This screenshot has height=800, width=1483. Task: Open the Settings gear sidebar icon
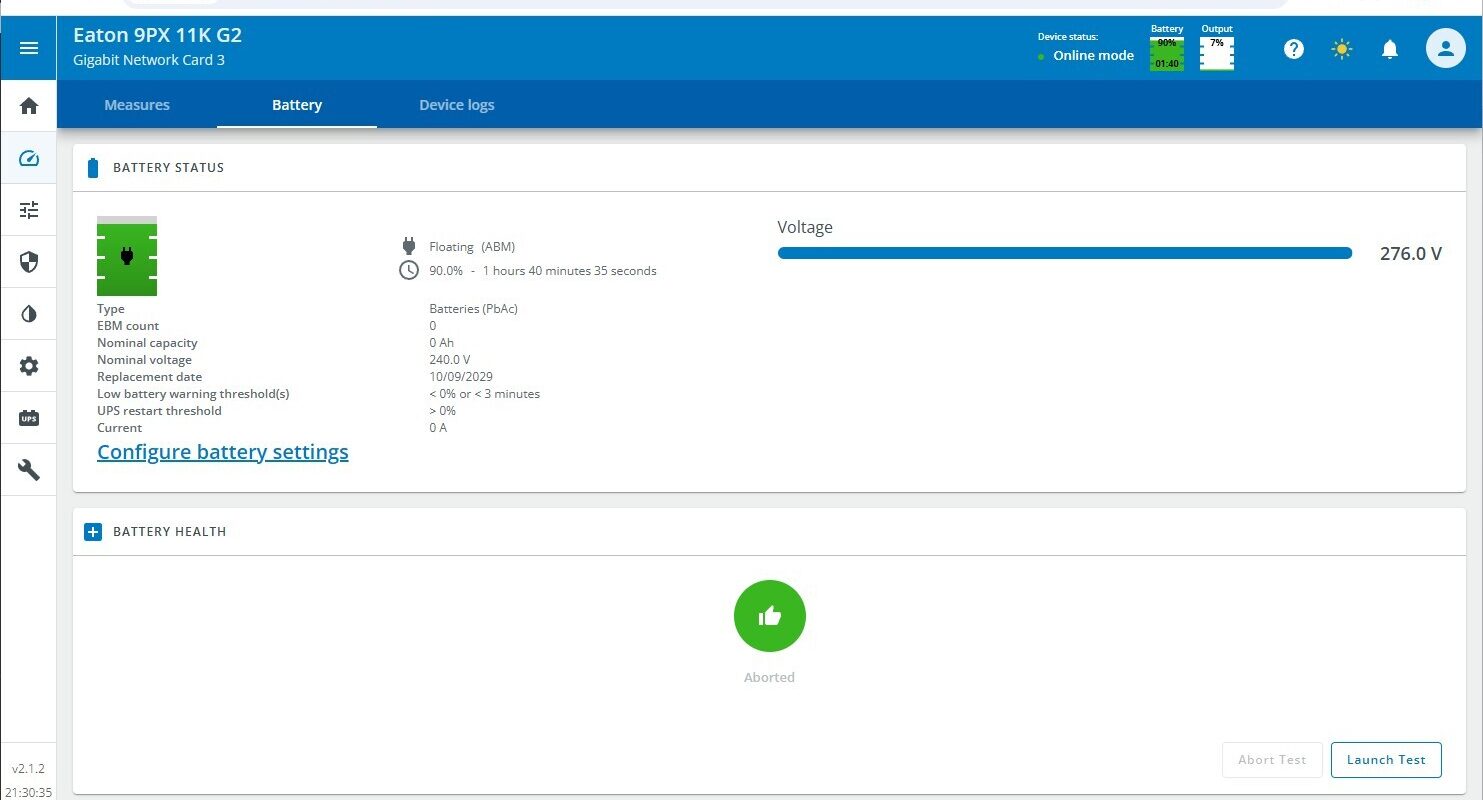tap(29, 366)
